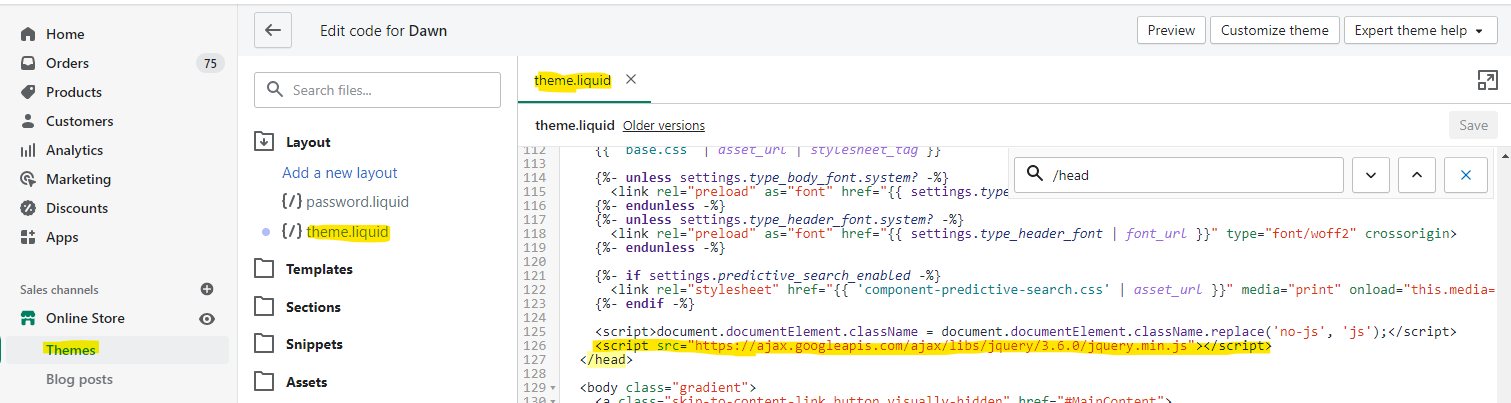Open Home in the admin sidebar
The height and width of the screenshot is (403, 1511).
pyautogui.click(x=65, y=34)
